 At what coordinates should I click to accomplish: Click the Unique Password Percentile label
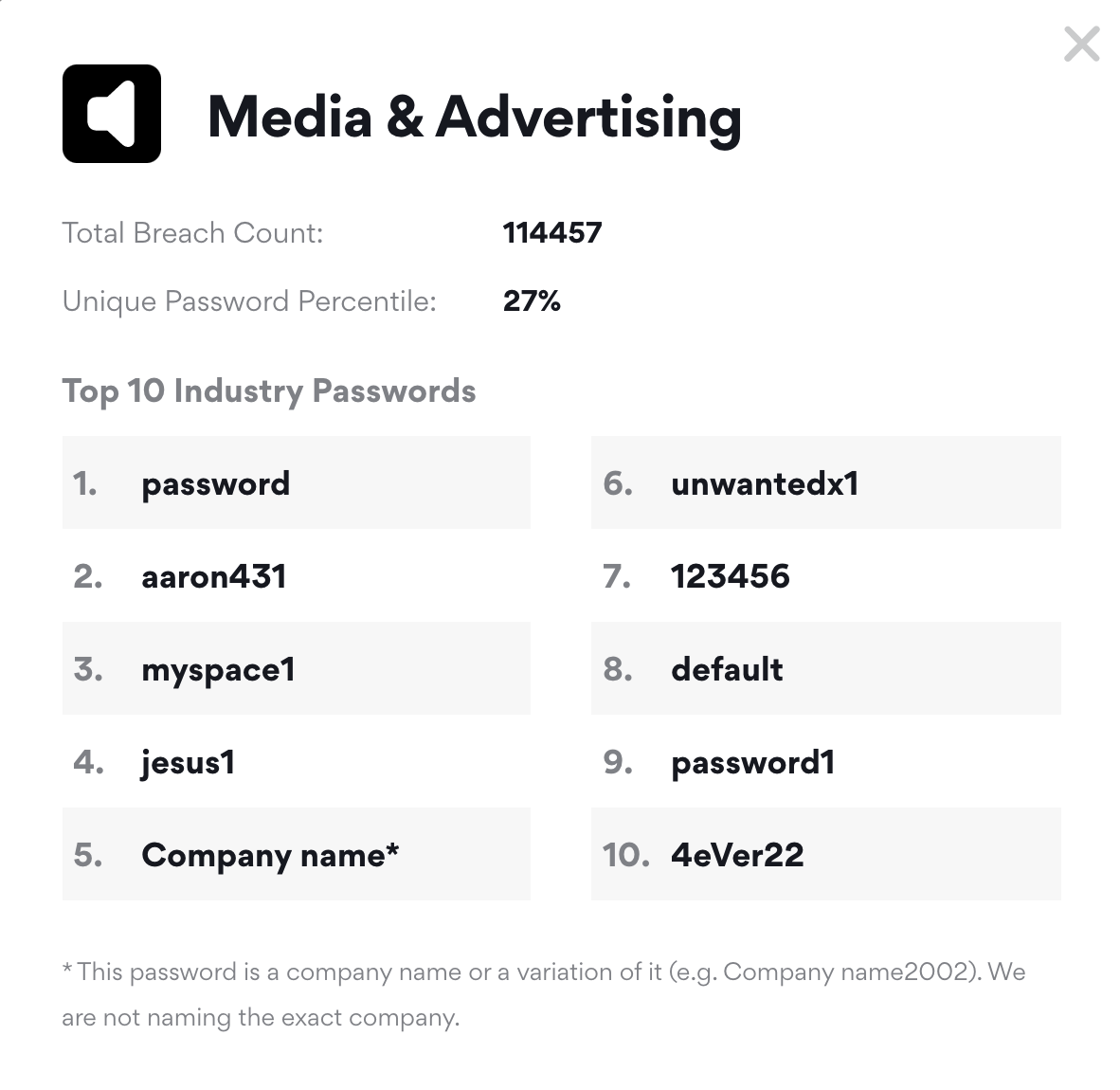tap(249, 301)
